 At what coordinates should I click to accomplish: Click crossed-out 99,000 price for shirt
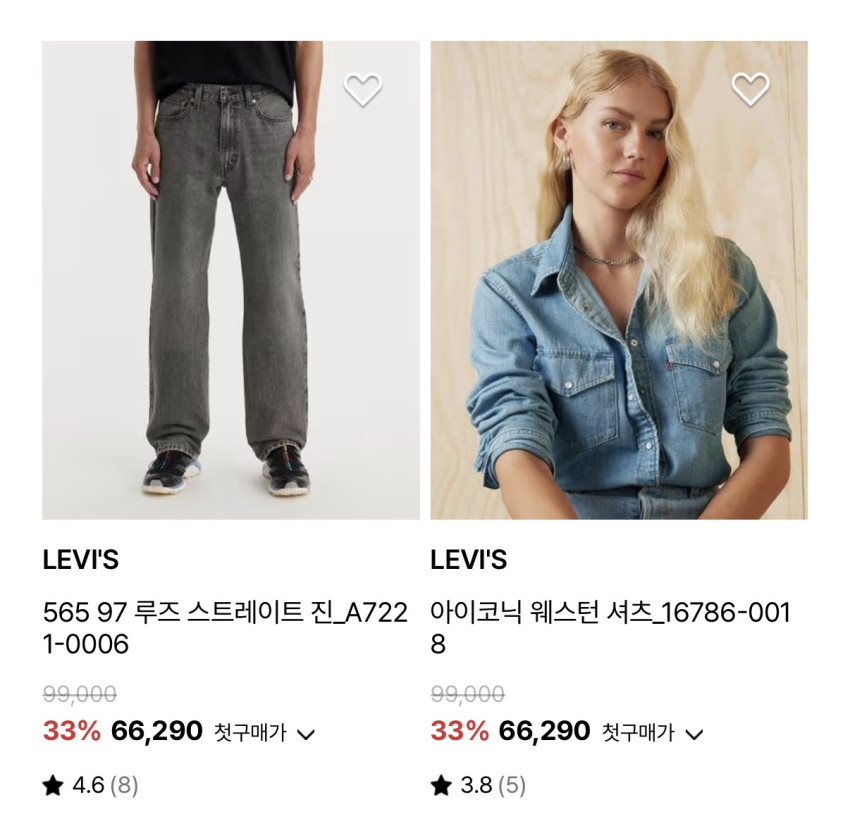tap(467, 694)
